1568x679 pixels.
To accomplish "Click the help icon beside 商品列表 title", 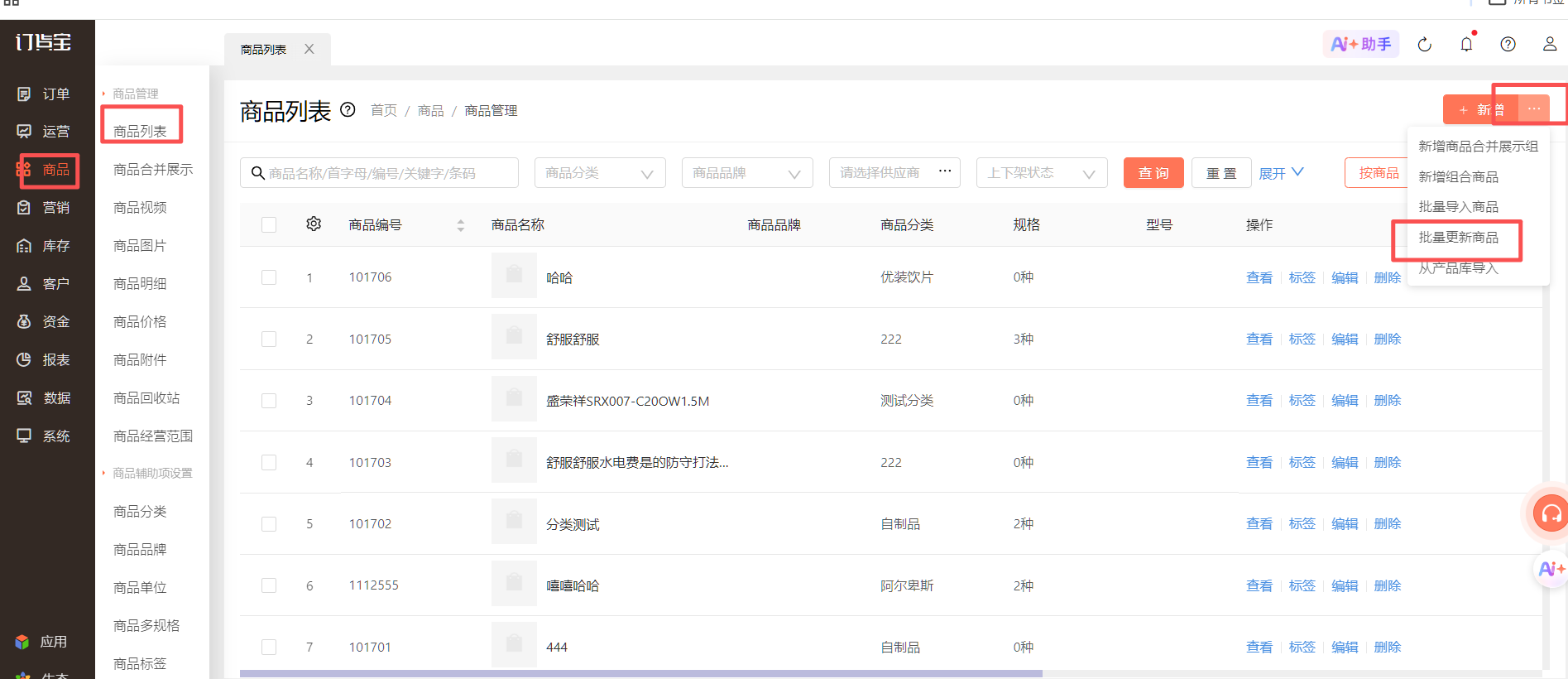I will [x=348, y=110].
